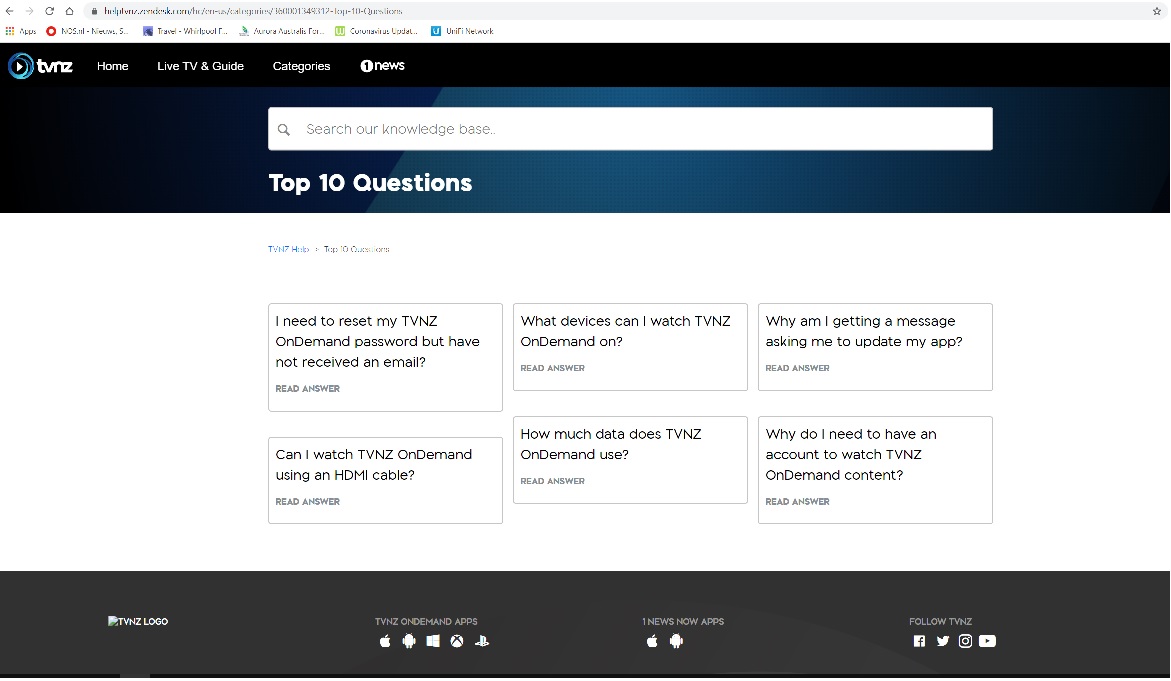Visit TVNZ's Facebook page
Viewport: 1171px width, 681px height.
tap(919, 641)
